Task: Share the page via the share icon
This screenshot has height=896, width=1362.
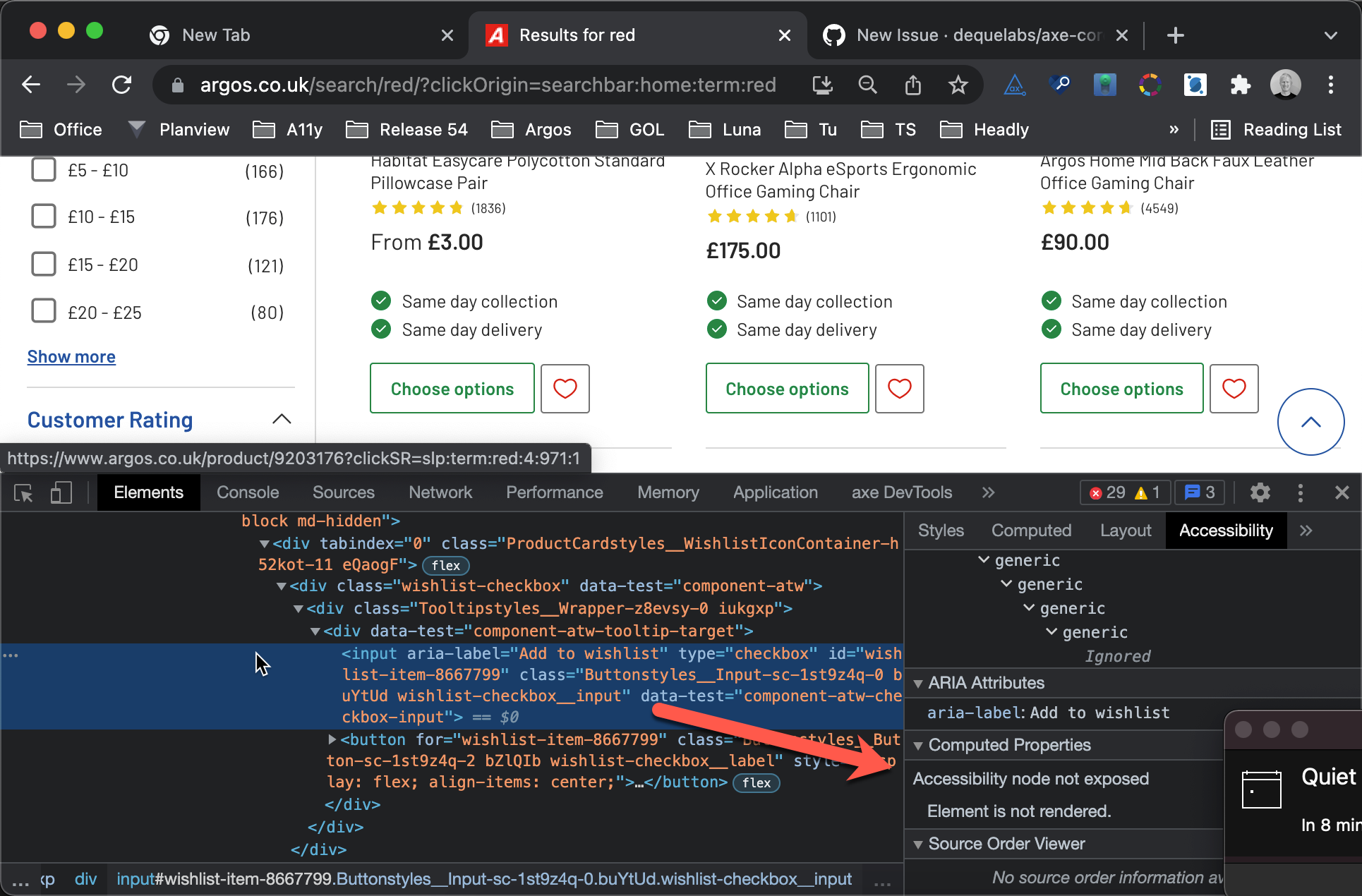Action: pos(912,85)
